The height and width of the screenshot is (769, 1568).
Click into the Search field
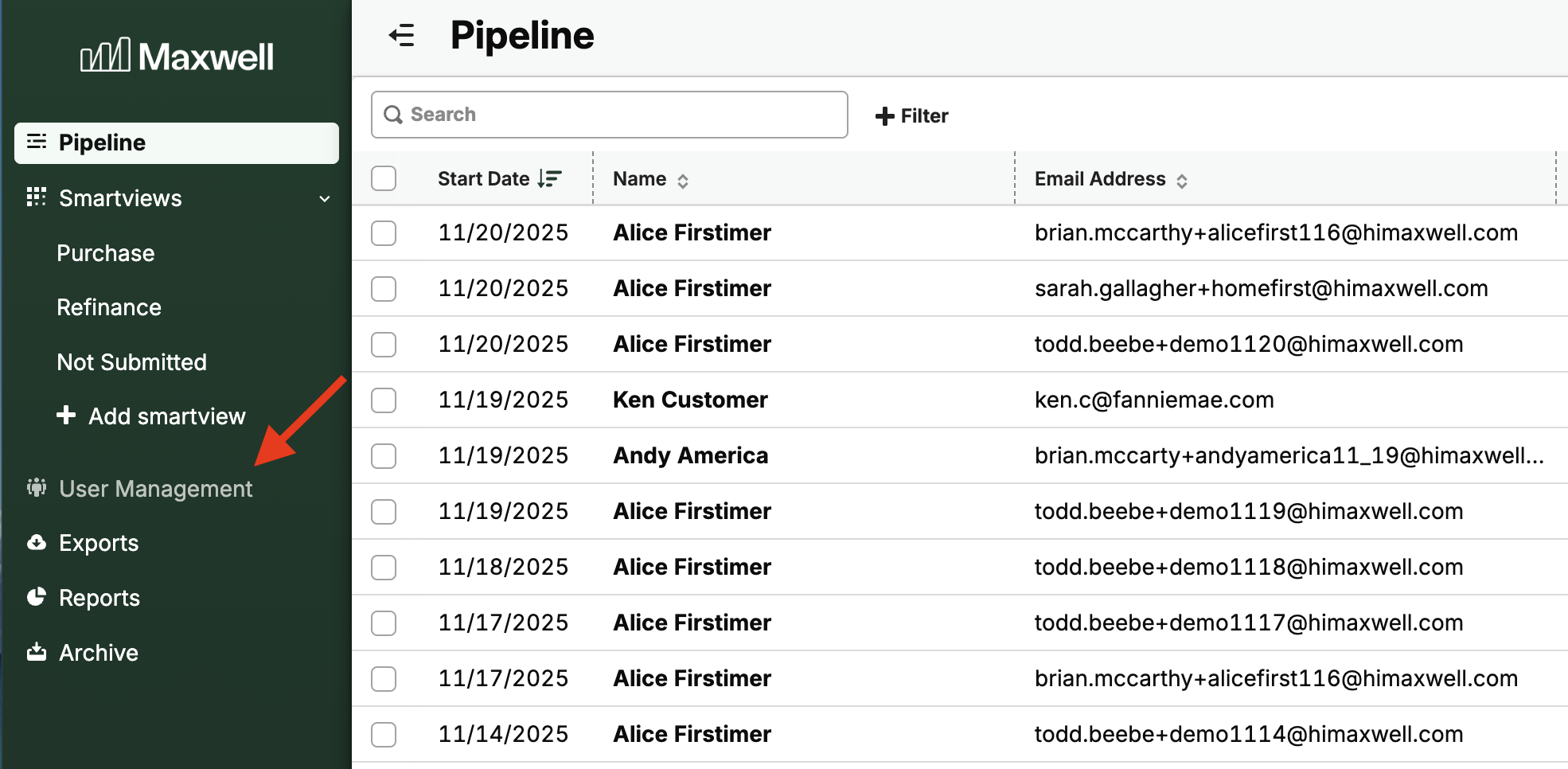click(x=609, y=115)
